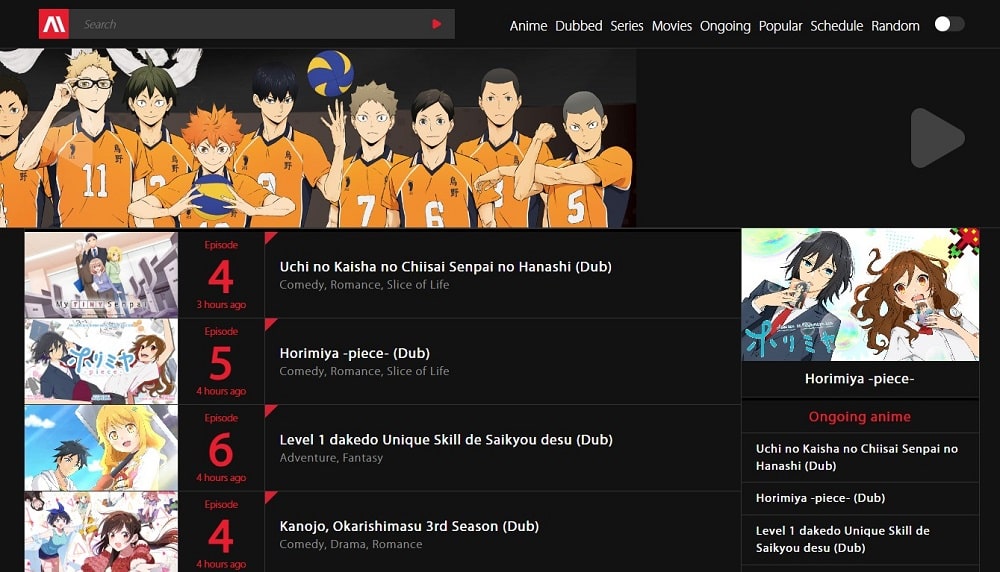Click Episode 4 number for Uchi no Kaisha

point(221,277)
